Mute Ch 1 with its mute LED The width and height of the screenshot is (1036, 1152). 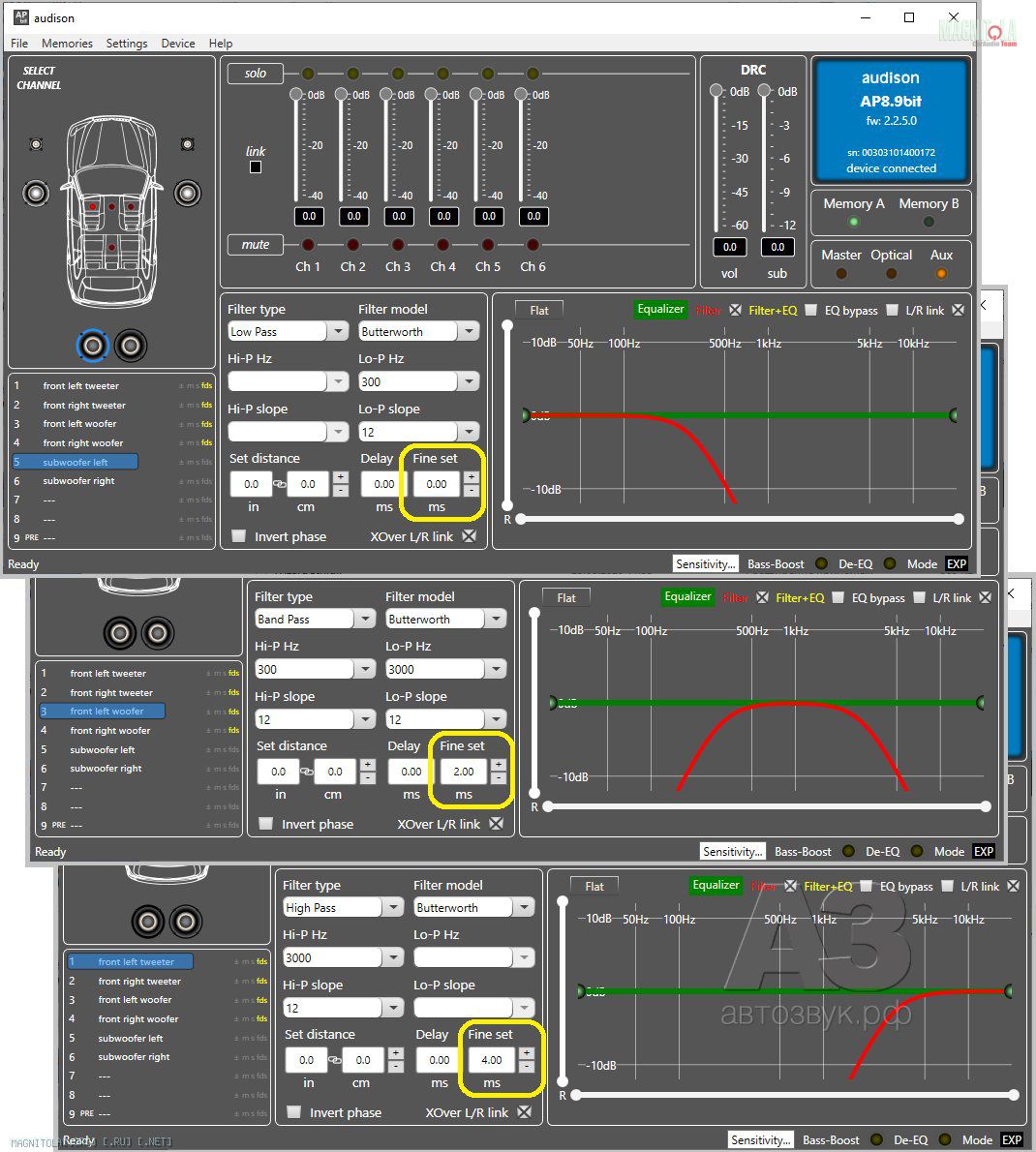pos(308,245)
